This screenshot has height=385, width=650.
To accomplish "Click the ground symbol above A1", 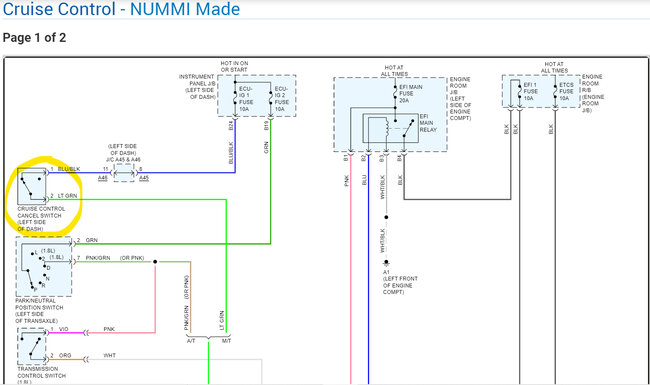I will (x=386, y=263).
